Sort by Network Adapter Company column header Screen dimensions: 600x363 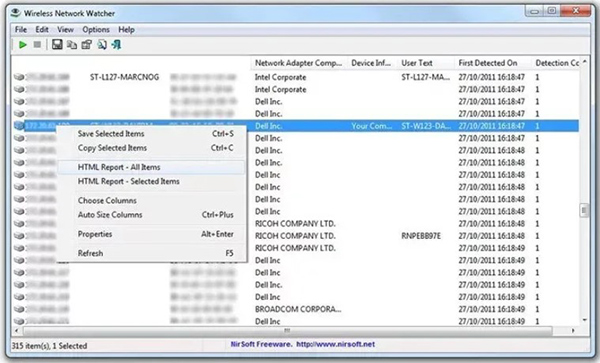[x=299, y=63]
